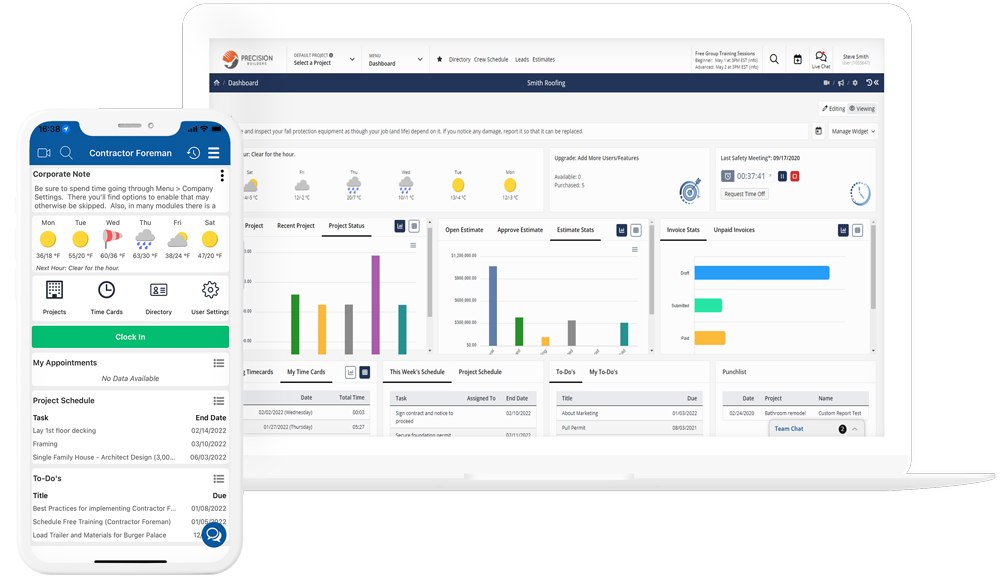This screenshot has height=580, width=1000.
Task: Click the desktop header search magnifier
Action: pyautogui.click(x=774, y=60)
